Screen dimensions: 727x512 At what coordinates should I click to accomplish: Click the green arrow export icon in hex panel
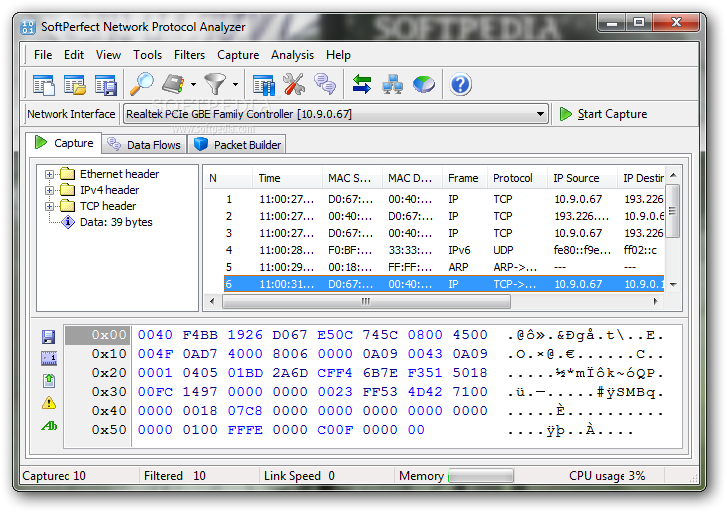tap(49, 381)
